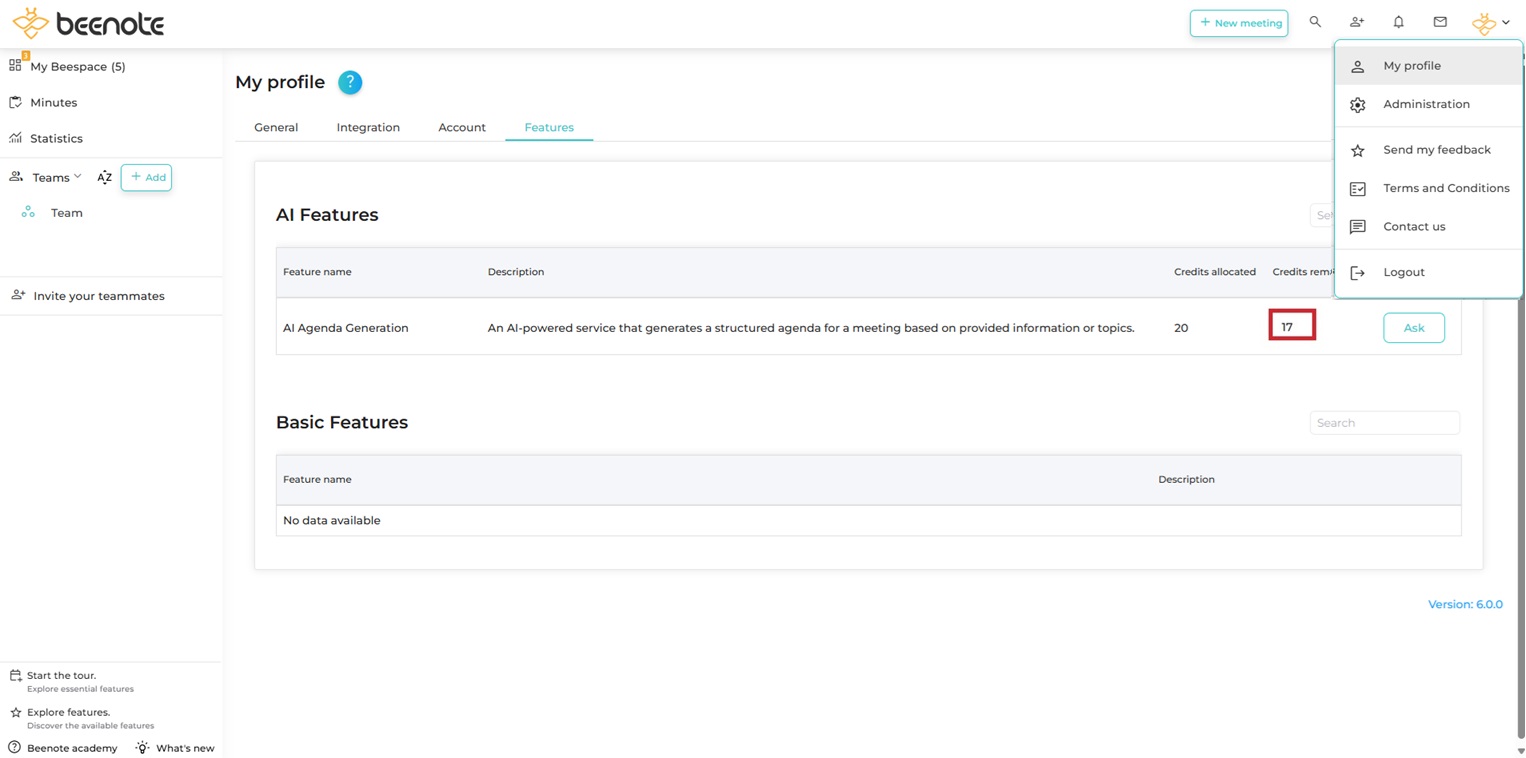Click the search magnifier icon in header
The width and height of the screenshot is (1526, 758).
(1315, 22)
